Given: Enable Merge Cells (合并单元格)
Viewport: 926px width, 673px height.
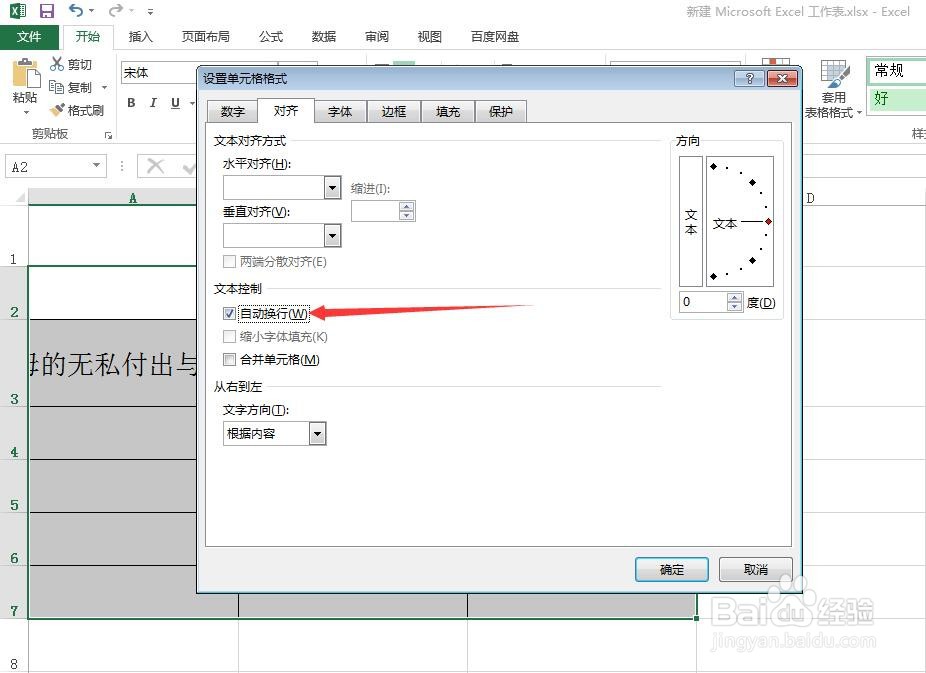Looking at the screenshot, I should (x=230, y=360).
